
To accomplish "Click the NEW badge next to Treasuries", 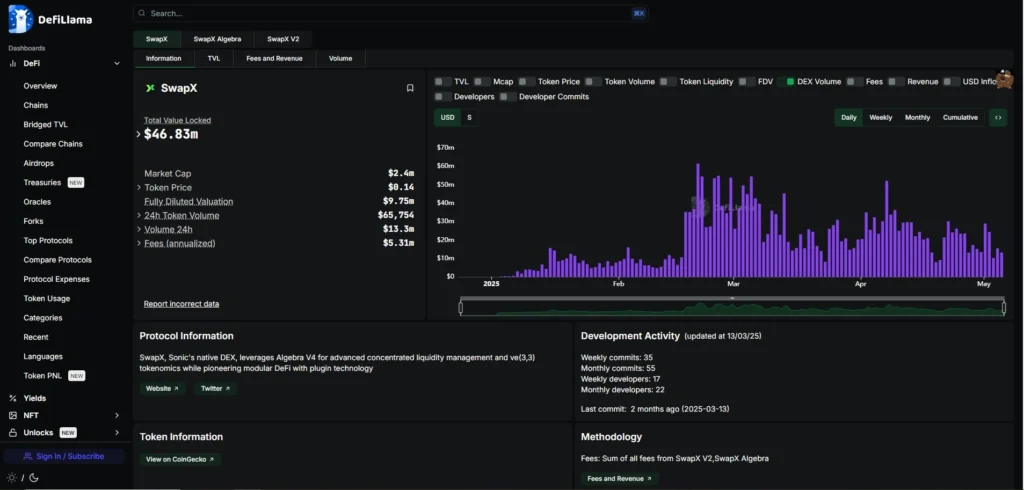I will click(x=76, y=183).
